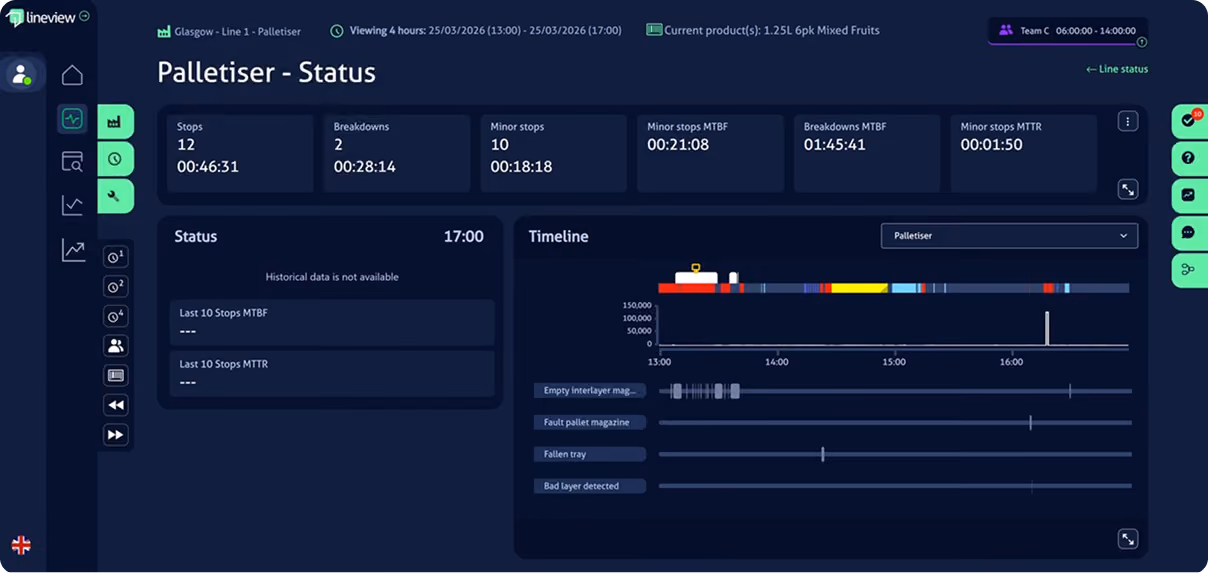
Task: Open the tasks checkmark icon with badge
Action: (x=1189, y=120)
